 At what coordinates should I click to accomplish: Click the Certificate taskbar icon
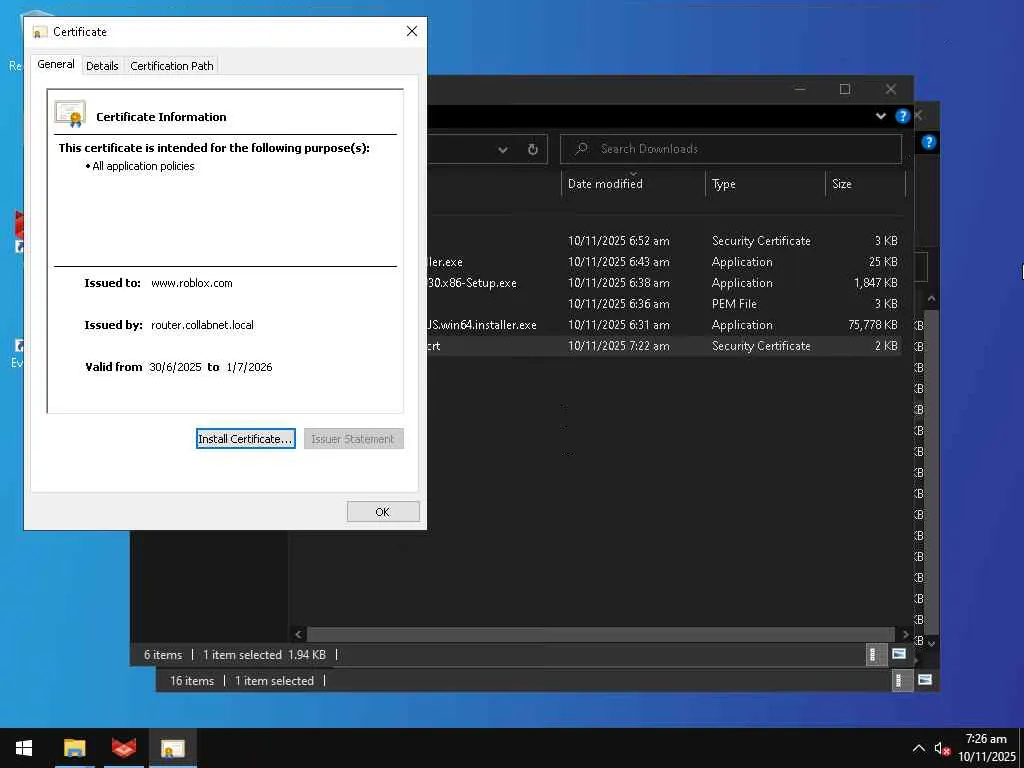click(173, 748)
